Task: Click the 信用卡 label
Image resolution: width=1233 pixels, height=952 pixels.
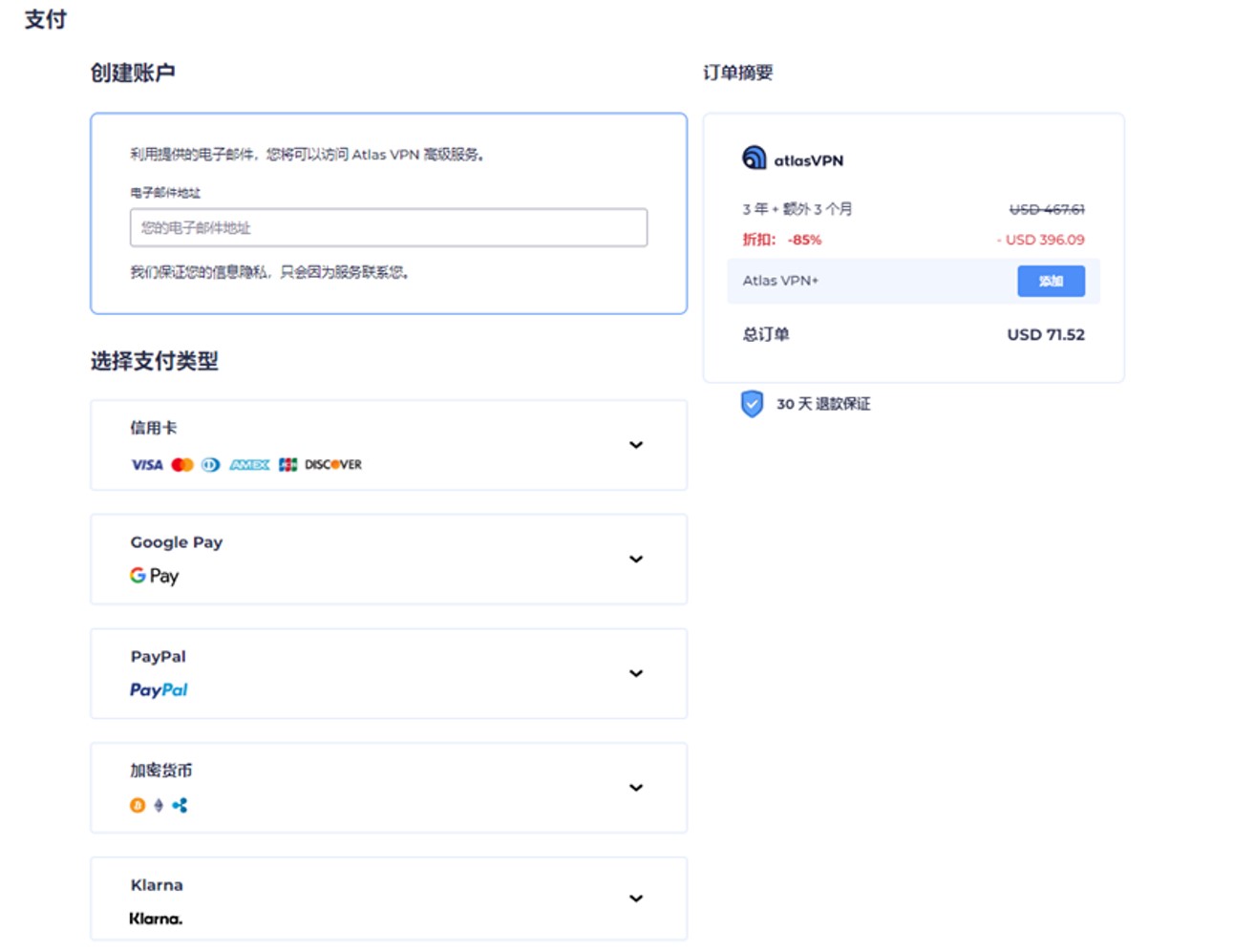Action: pyautogui.click(x=154, y=428)
